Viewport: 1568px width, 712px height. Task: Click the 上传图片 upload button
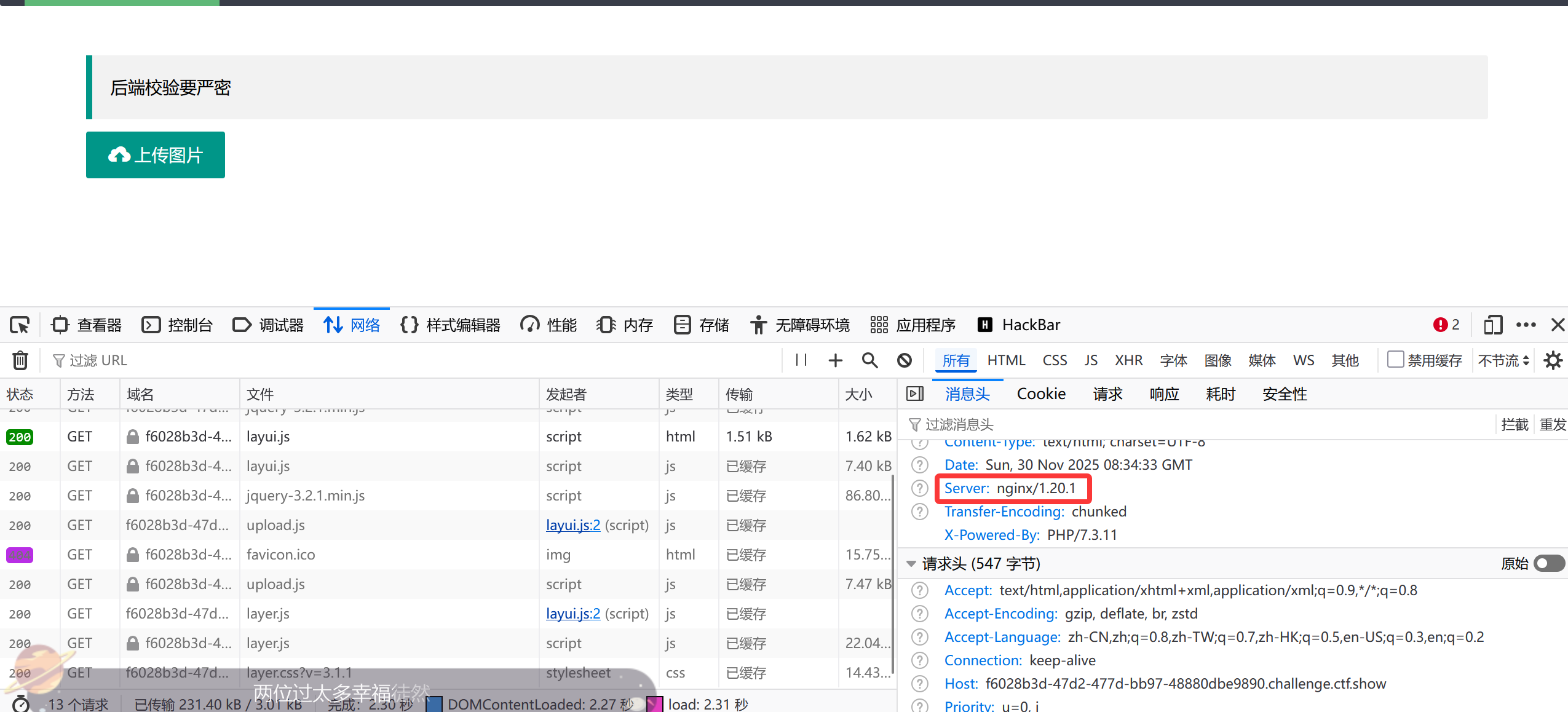point(156,155)
